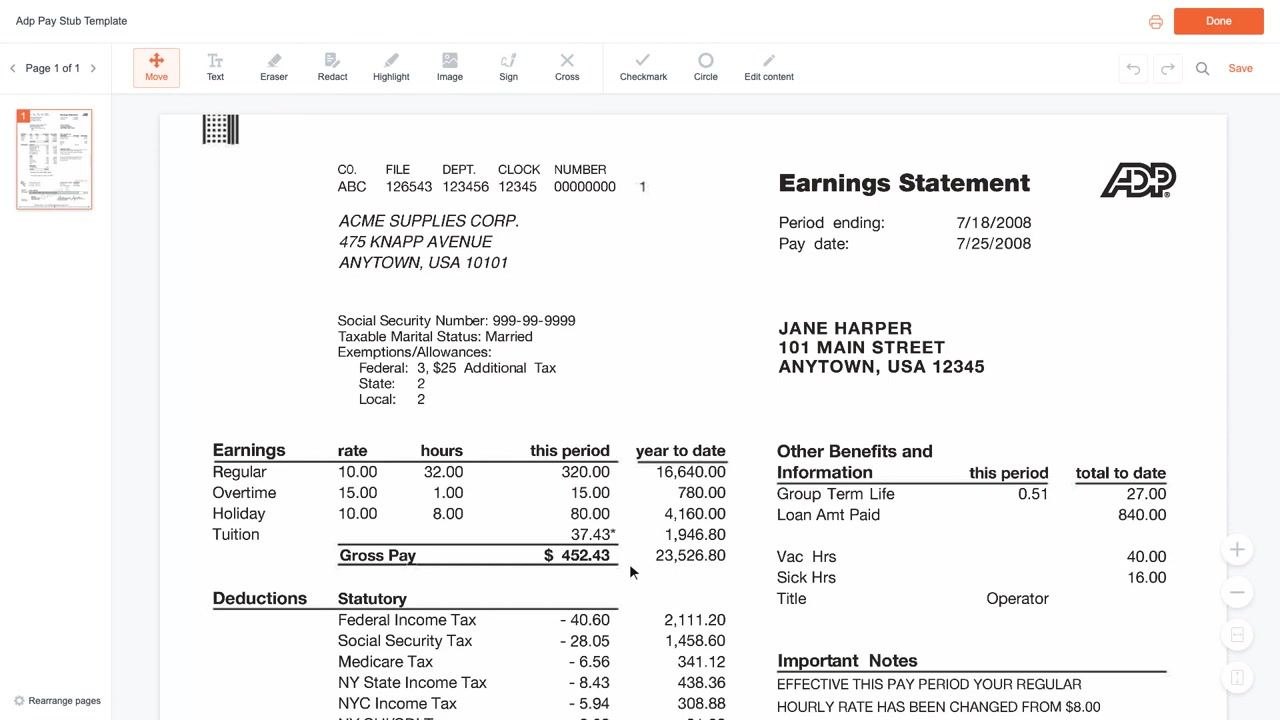Open Edit content mode
1280x720 pixels.
tap(769, 67)
